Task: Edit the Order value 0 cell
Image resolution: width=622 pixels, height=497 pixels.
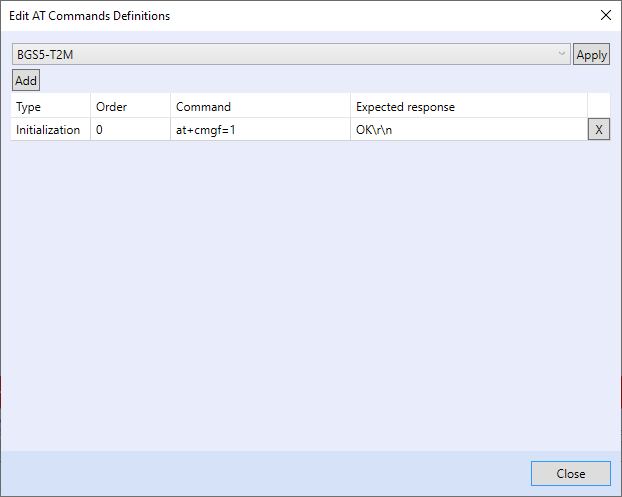Action: coord(130,130)
